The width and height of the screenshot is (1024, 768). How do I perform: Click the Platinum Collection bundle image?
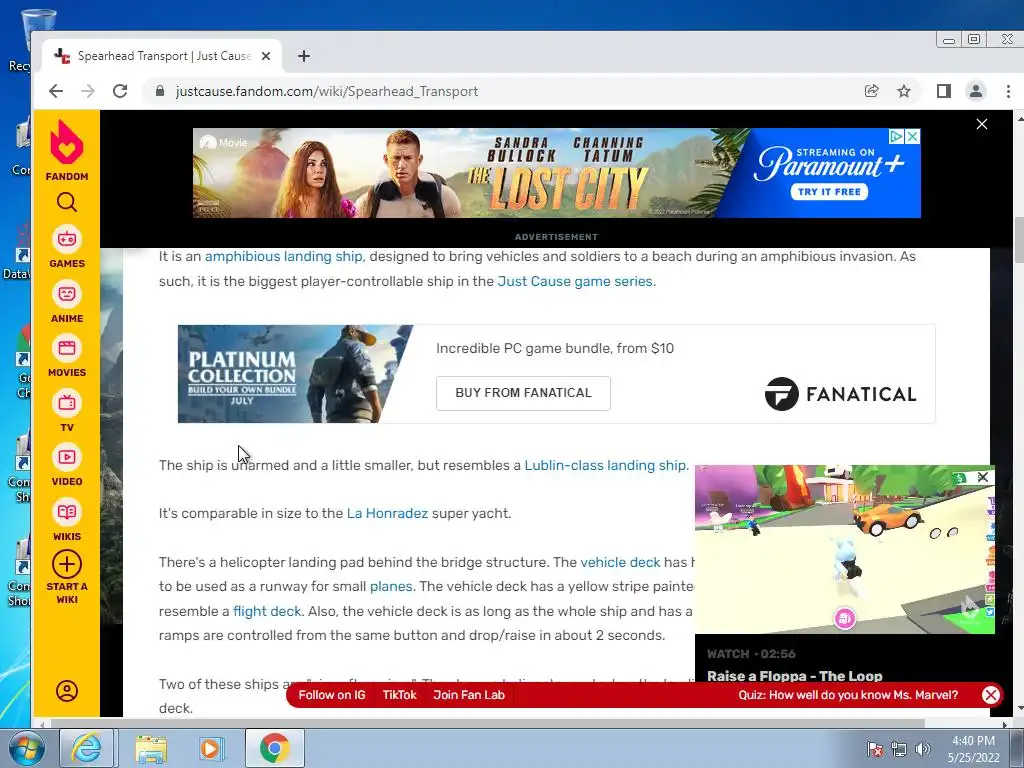[x=295, y=374]
